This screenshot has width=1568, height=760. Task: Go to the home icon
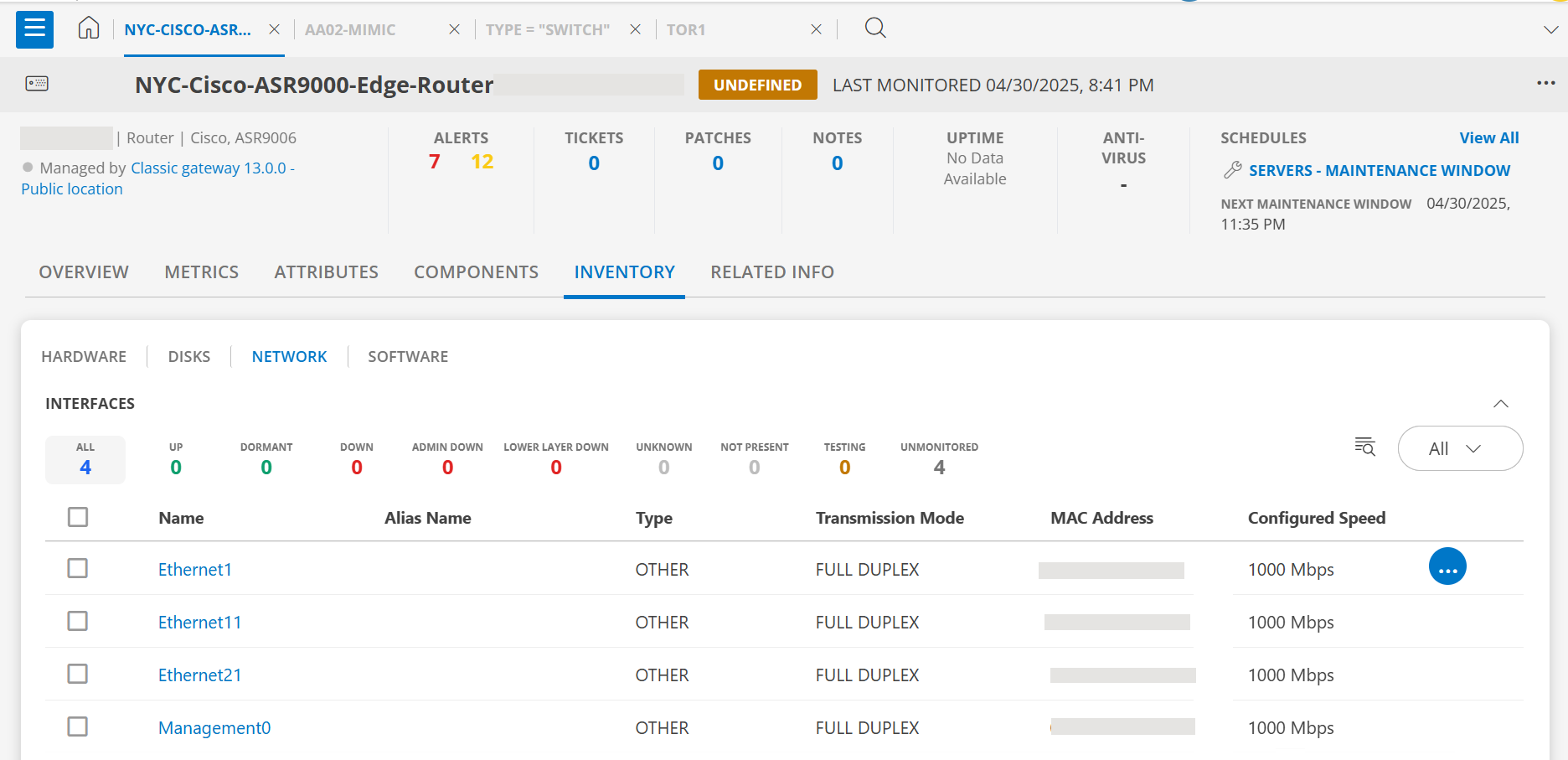89,28
